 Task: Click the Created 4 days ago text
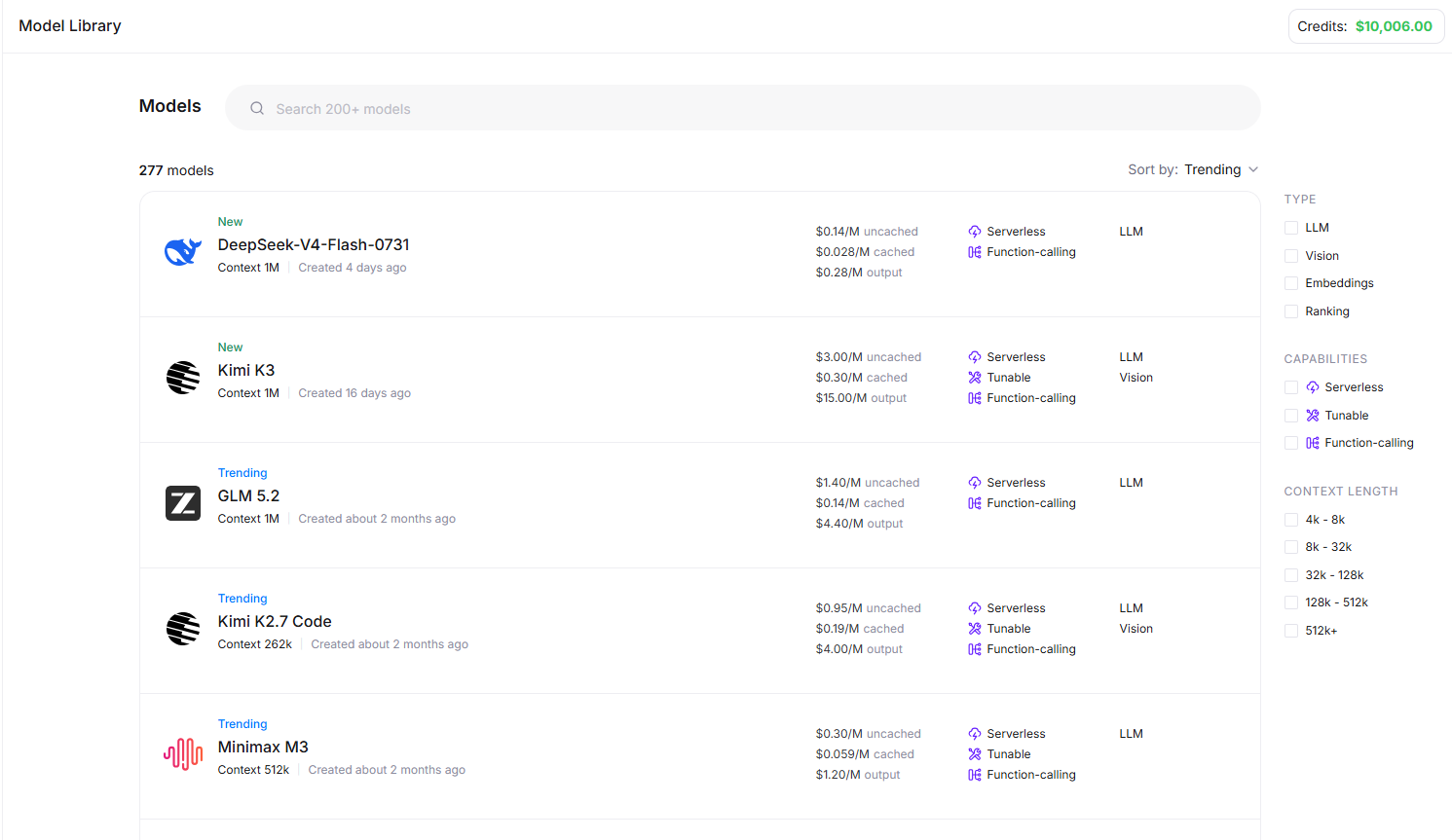[353, 268]
